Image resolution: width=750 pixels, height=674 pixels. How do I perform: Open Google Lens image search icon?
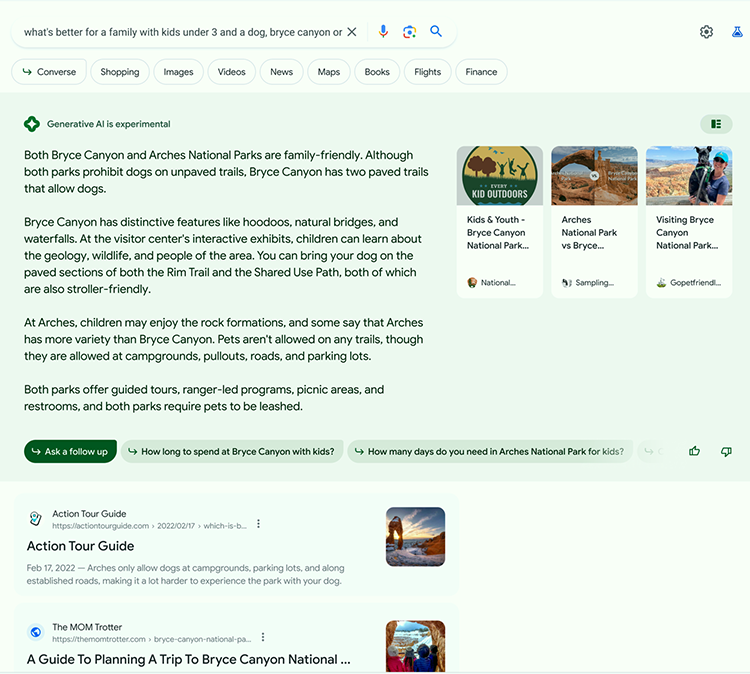(409, 32)
